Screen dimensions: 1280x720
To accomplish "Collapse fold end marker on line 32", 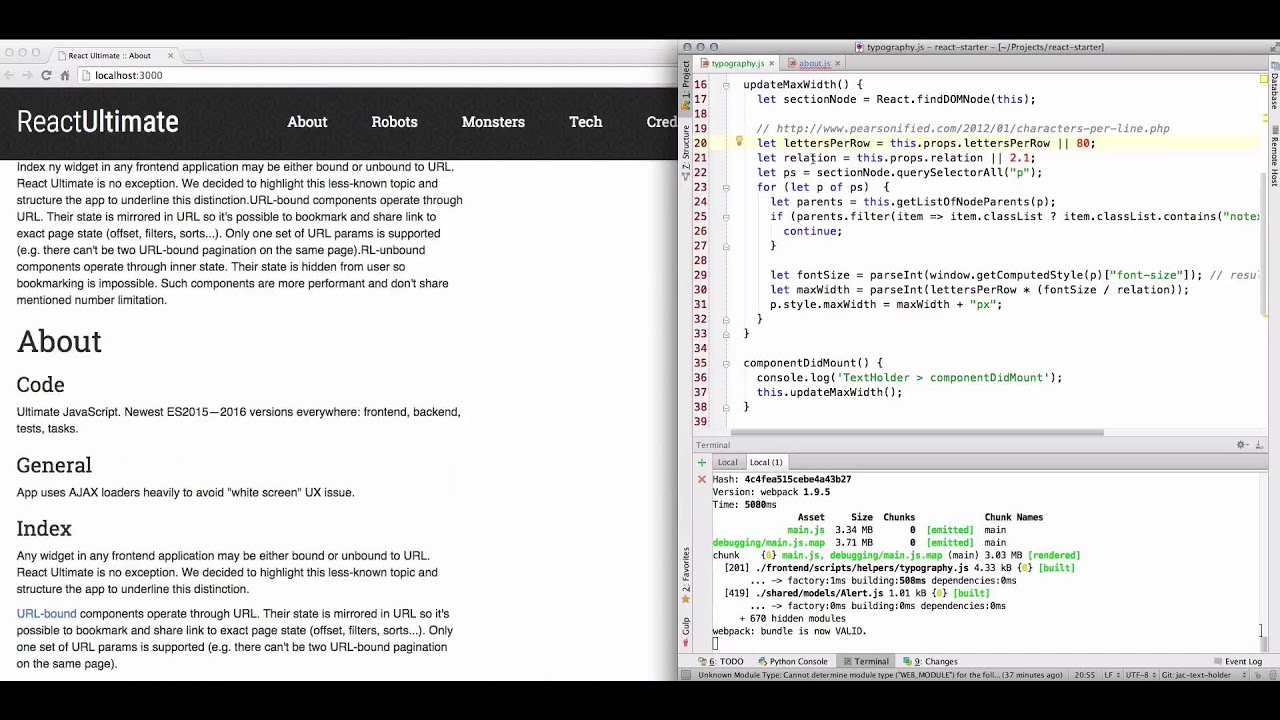I will point(726,319).
